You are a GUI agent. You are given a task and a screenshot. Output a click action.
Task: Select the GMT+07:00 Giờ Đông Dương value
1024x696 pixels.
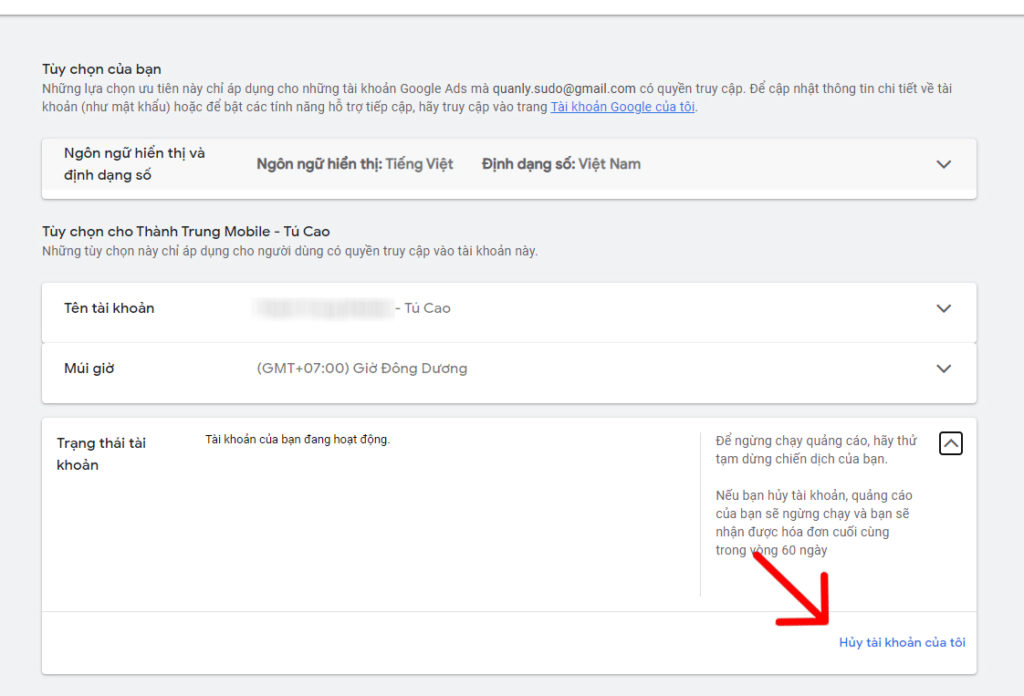point(361,368)
